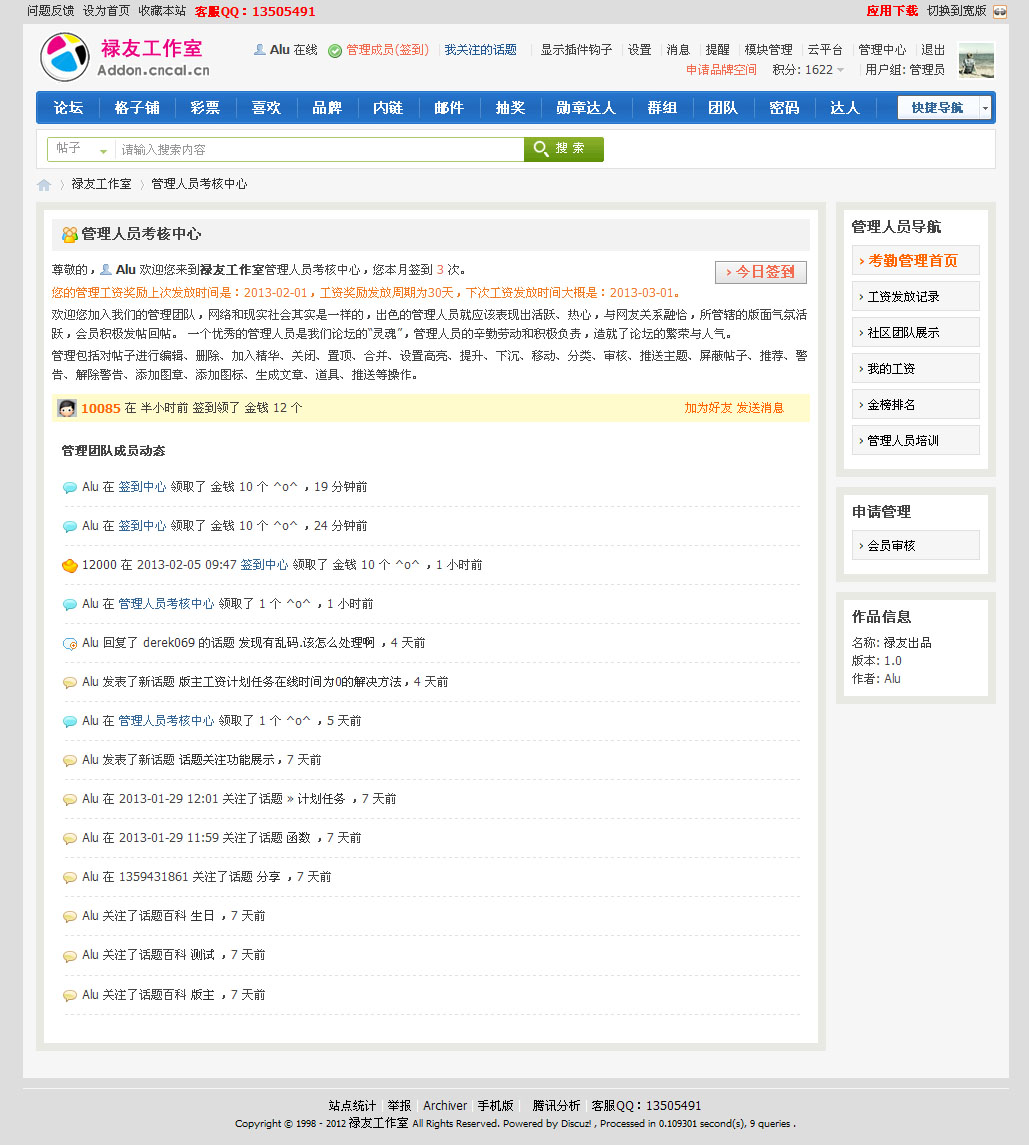Select 会员审核 under 申请管理

tap(915, 545)
